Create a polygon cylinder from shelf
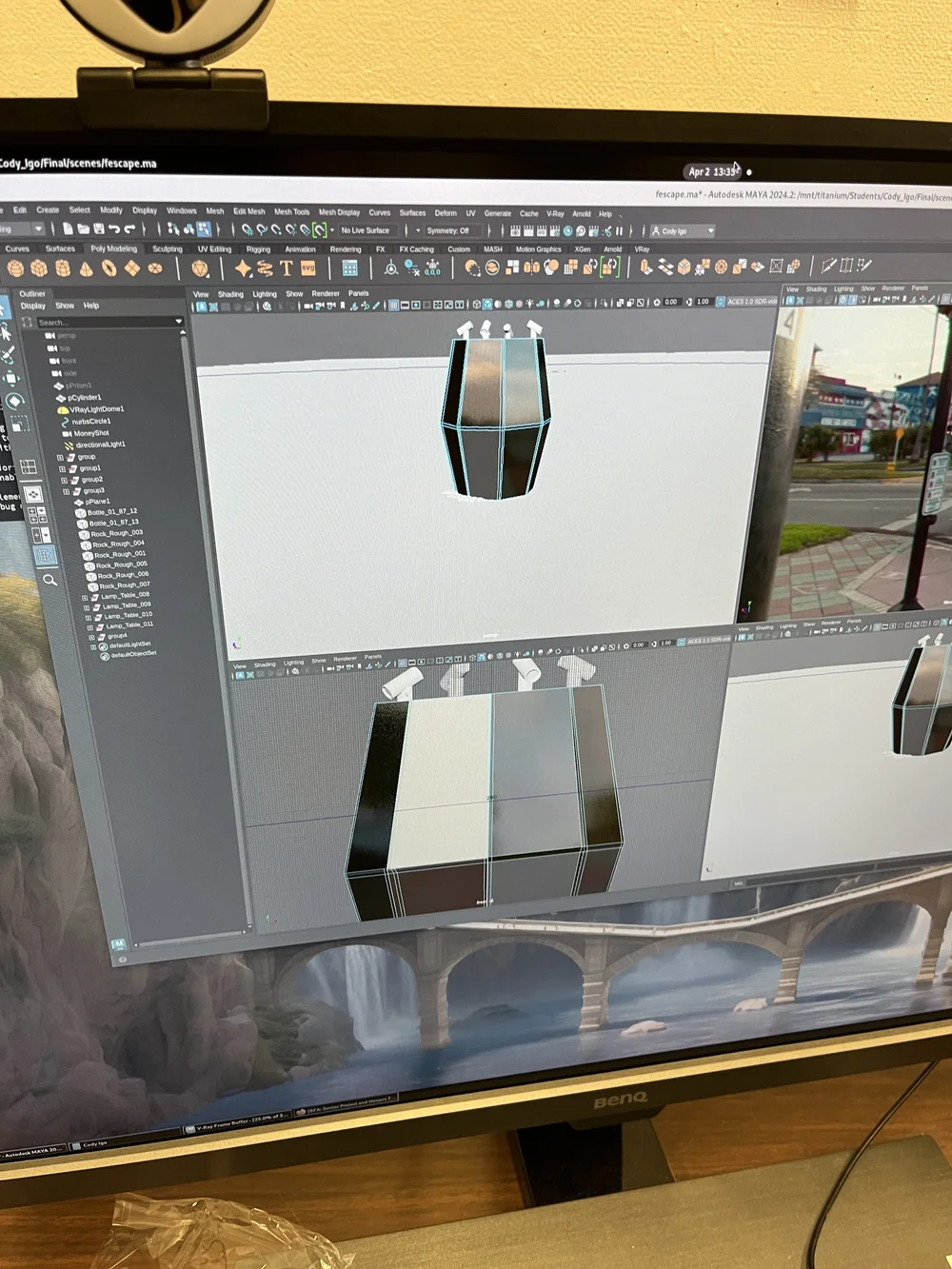 point(63,268)
